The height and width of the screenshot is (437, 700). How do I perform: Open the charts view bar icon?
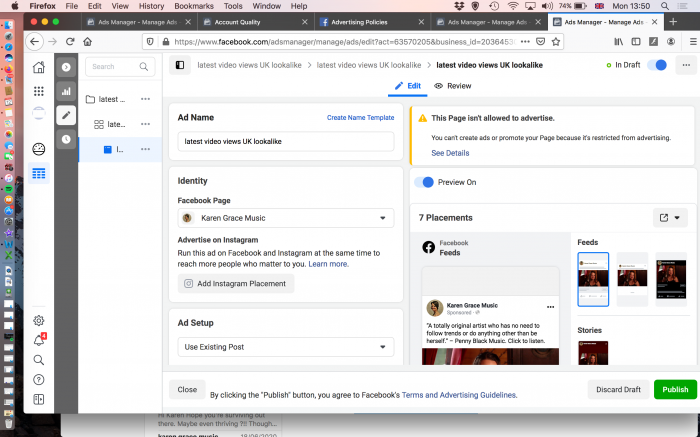(66, 91)
